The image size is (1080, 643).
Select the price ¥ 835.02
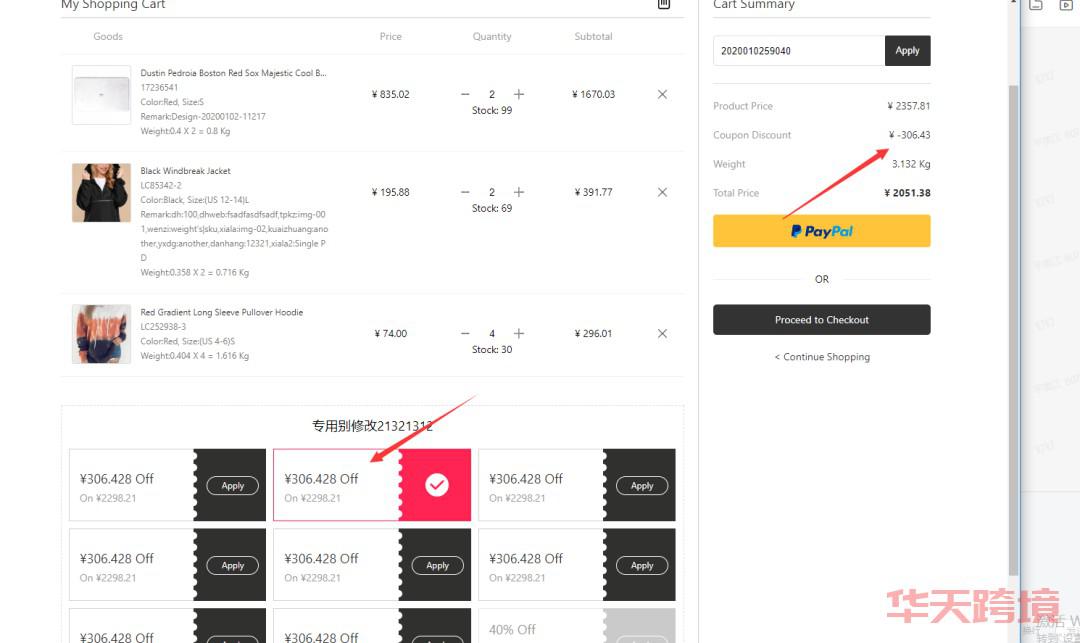(391, 94)
